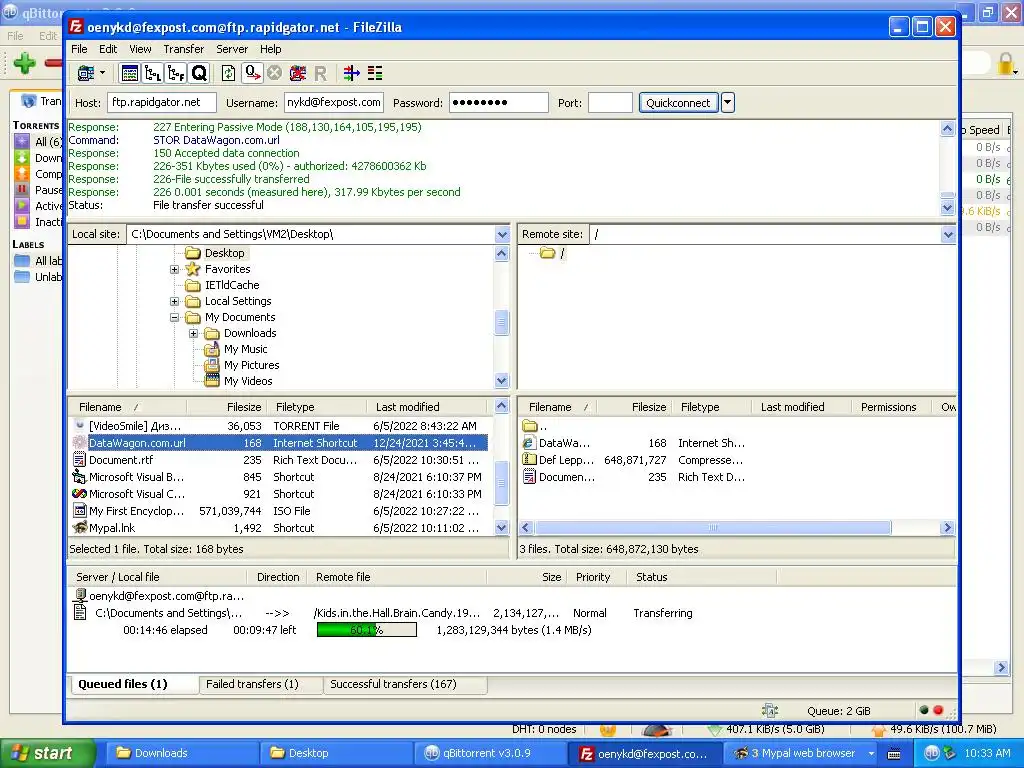Select the remote root folder icon
This screenshot has width=1024, height=768.
click(x=547, y=253)
